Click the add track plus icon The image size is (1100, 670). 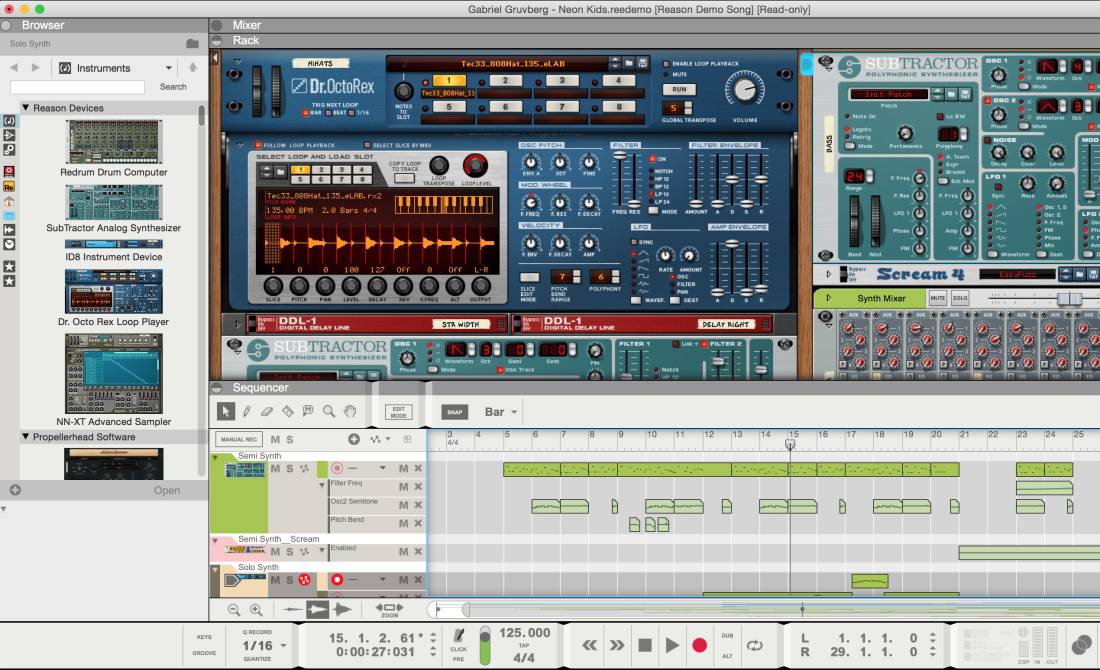354,439
